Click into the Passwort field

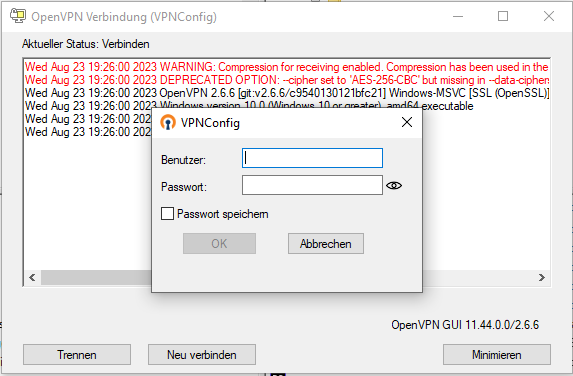point(312,185)
